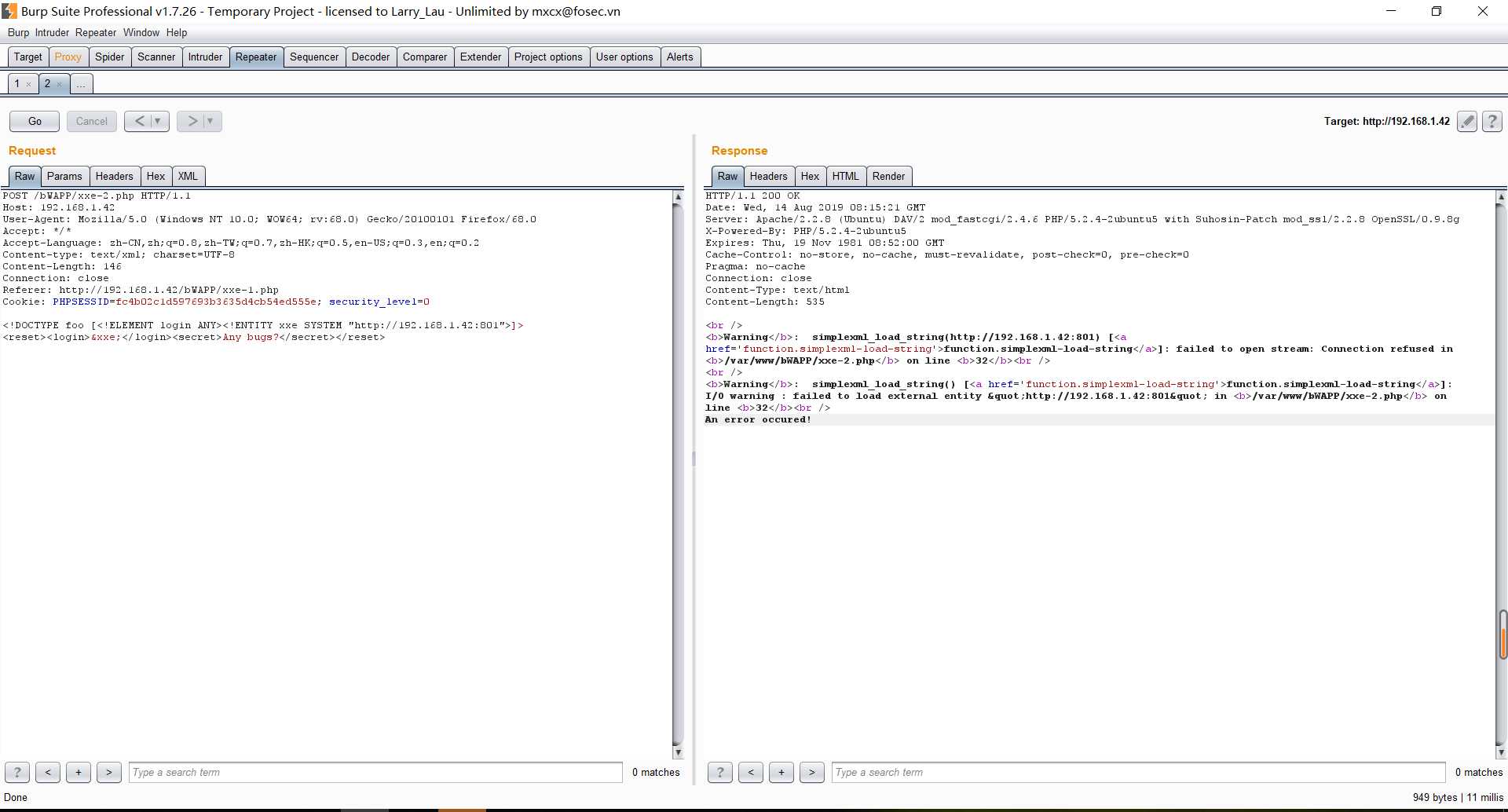Screen dimensions: 1508x812
Task: Switch request to Headers view
Action: point(115,176)
